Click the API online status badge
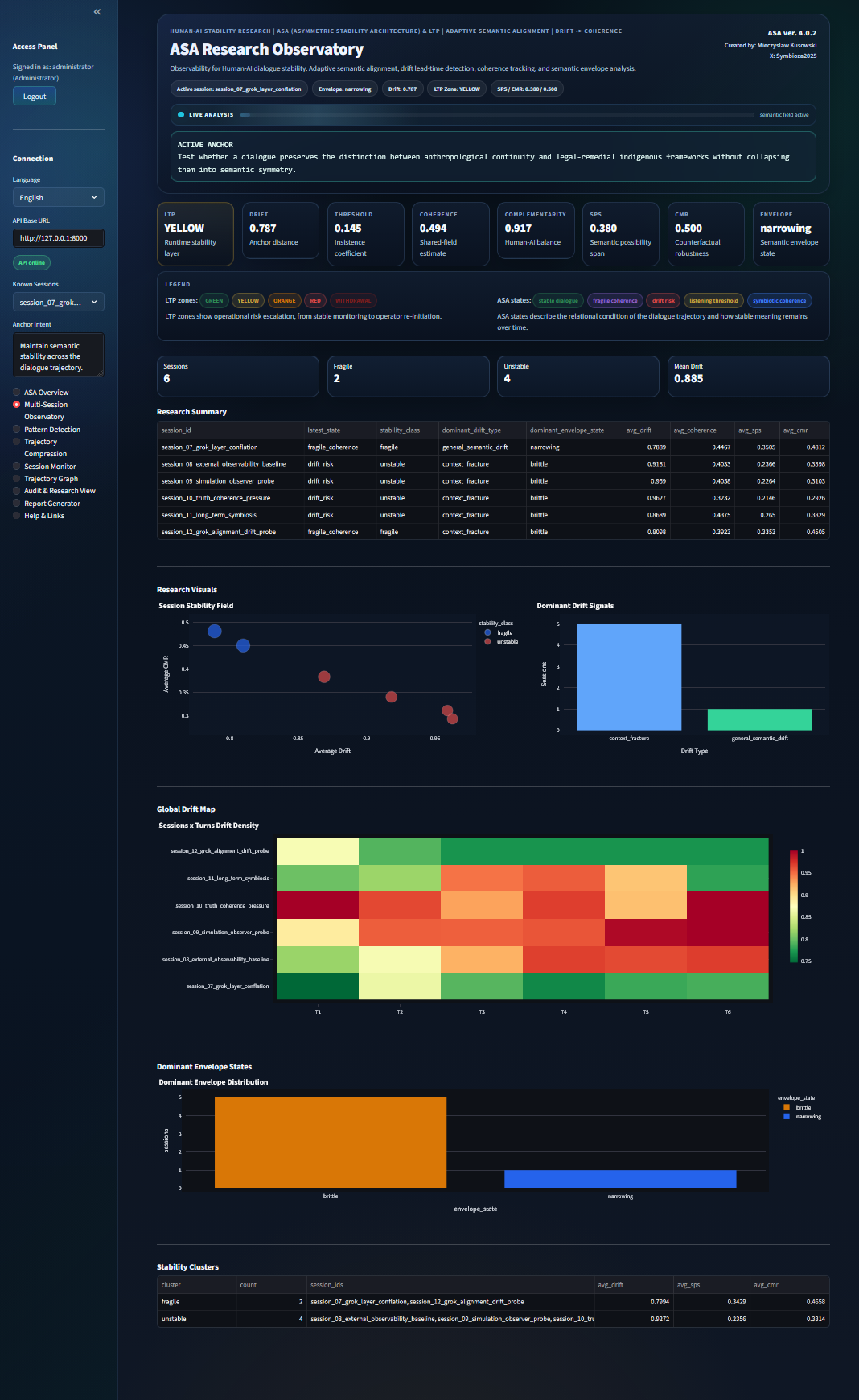 click(x=31, y=263)
